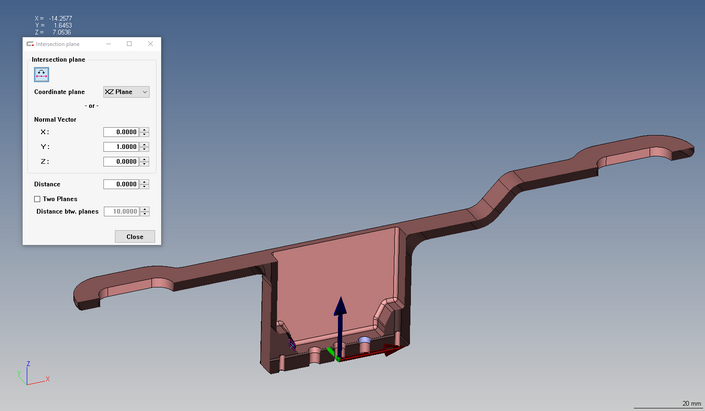The height and width of the screenshot is (411, 705).
Task: Minimize the Intersection plane dialog
Action: 109,44
